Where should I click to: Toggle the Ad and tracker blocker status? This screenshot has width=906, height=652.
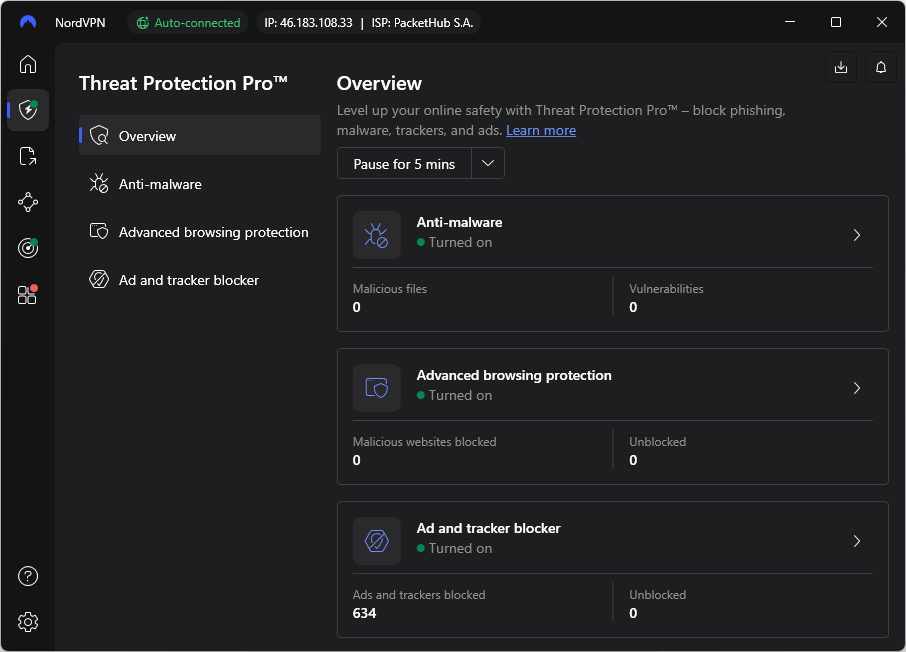455,547
